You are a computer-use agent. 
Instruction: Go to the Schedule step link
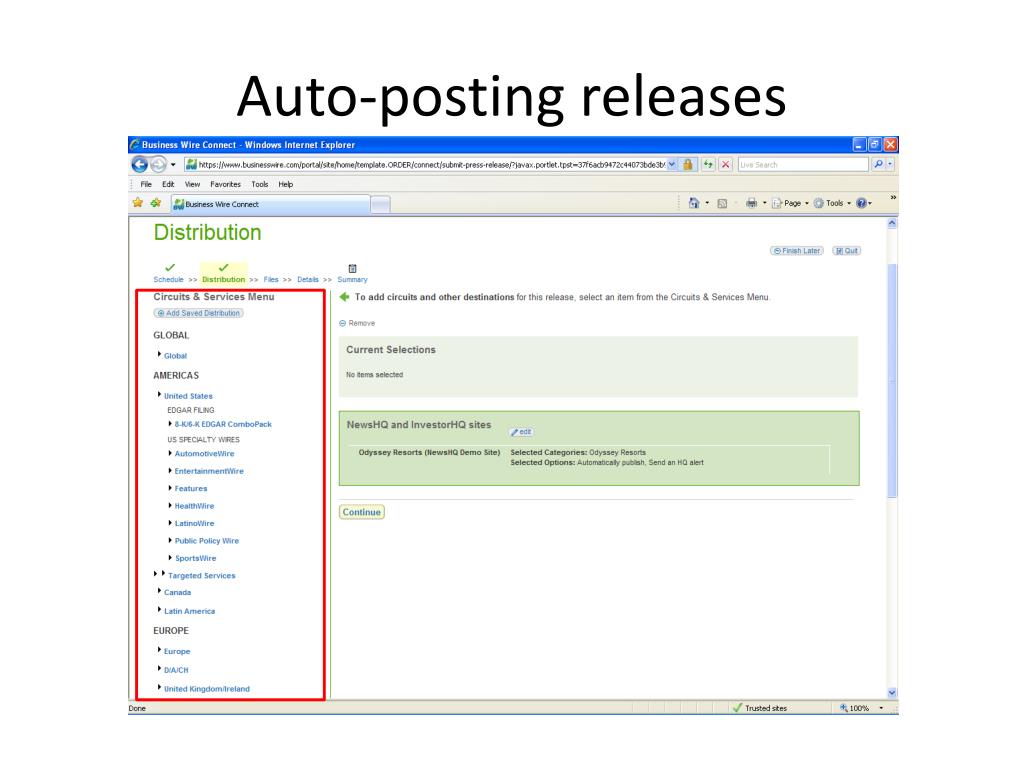pyautogui.click(x=168, y=280)
